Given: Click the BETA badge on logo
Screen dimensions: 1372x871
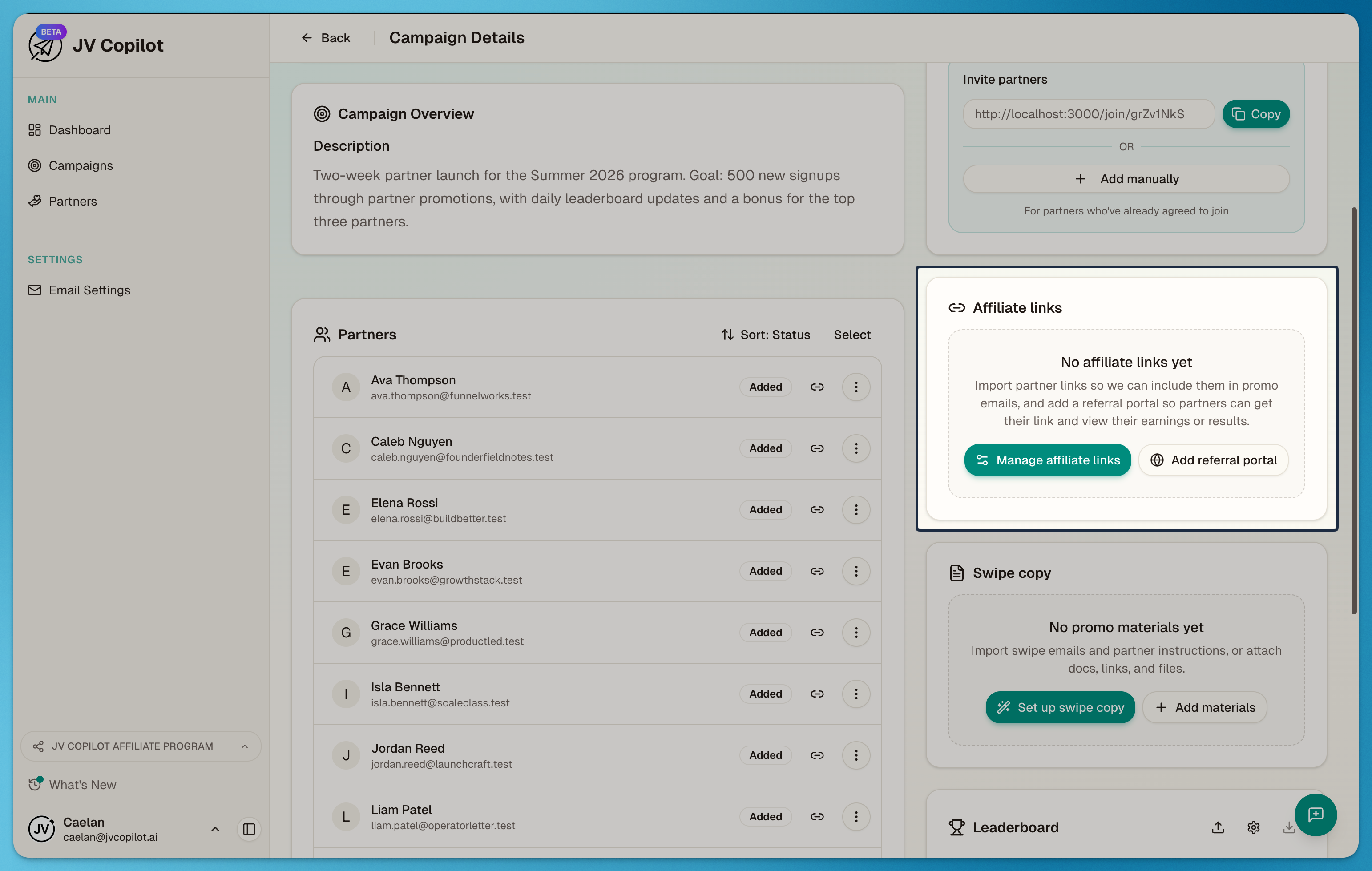Looking at the screenshot, I should [x=51, y=32].
